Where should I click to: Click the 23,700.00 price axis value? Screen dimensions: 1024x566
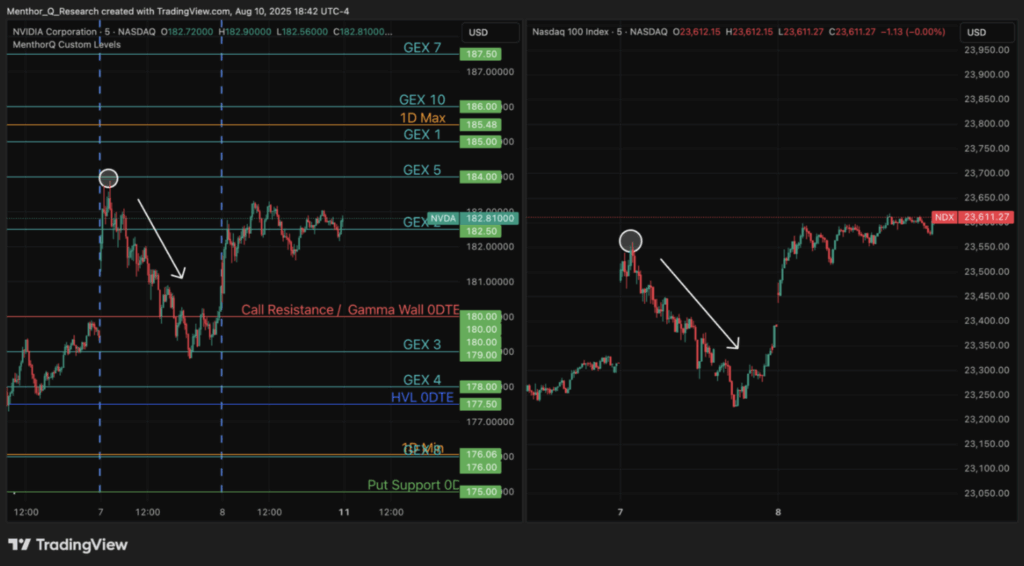(x=987, y=173)
